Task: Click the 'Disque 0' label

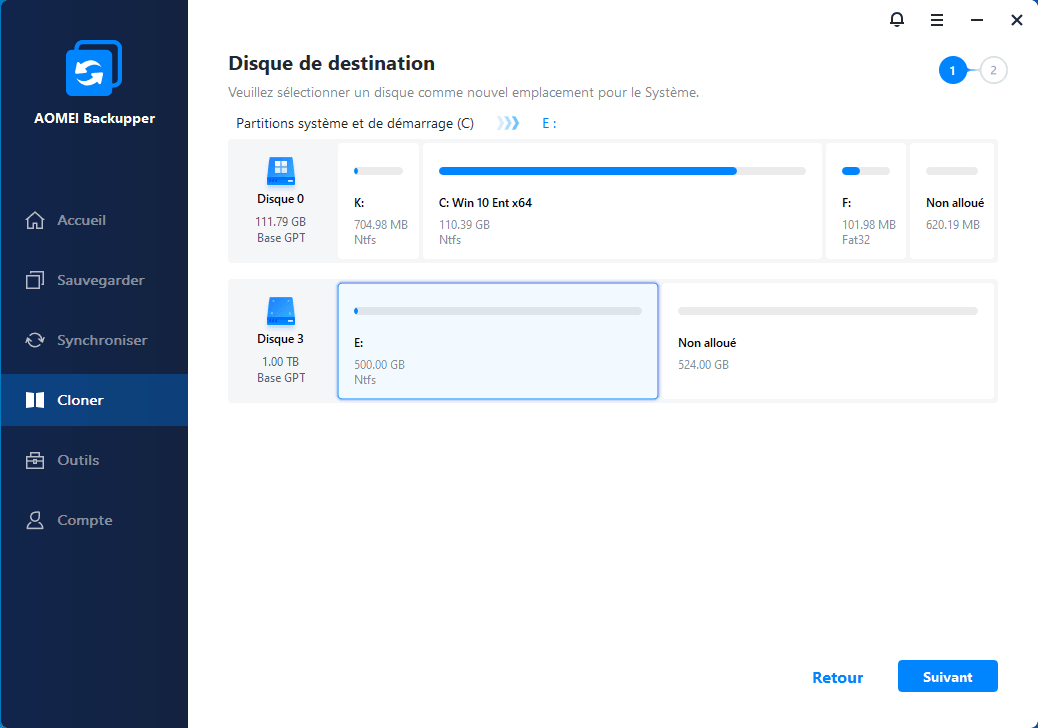Action: click(x=281, y=199)
